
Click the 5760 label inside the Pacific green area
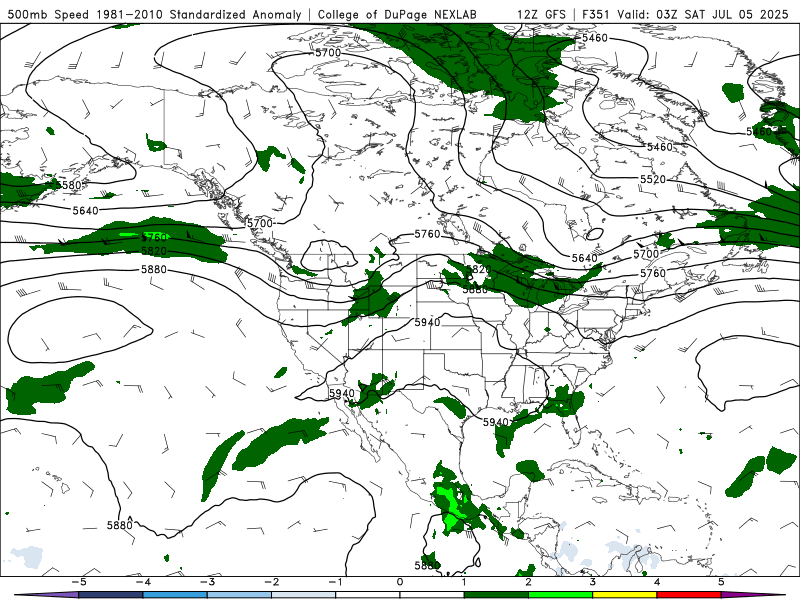[155, 237]
